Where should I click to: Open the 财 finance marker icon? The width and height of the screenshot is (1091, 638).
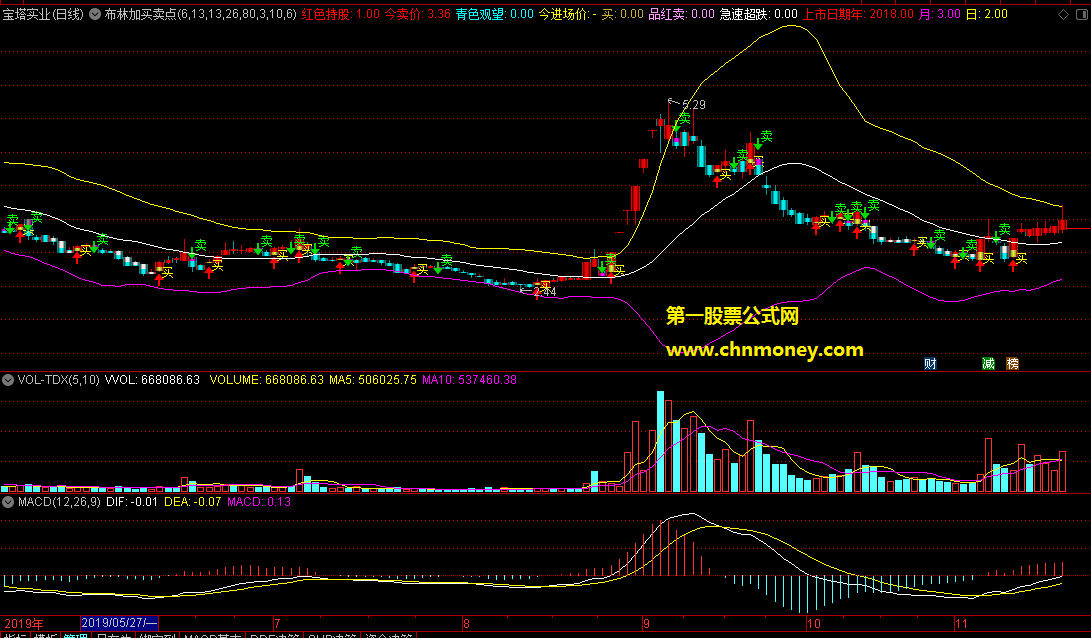930,363
